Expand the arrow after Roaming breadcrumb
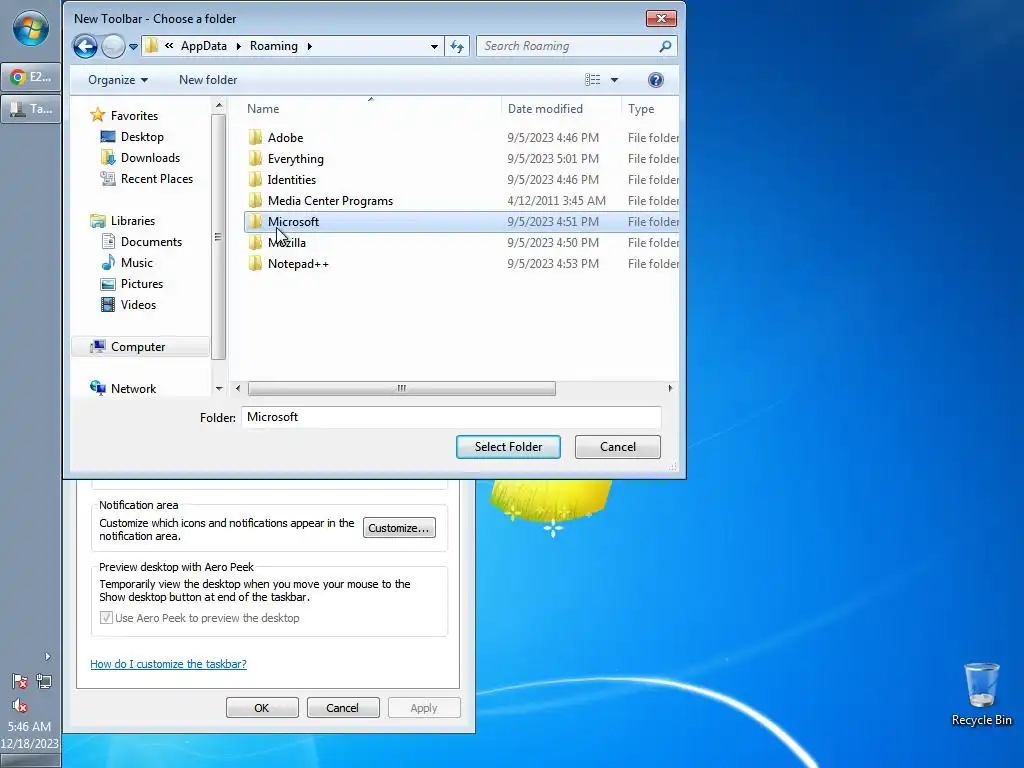The height and width of the screenshot is (768, 1024). coord(310,46)
